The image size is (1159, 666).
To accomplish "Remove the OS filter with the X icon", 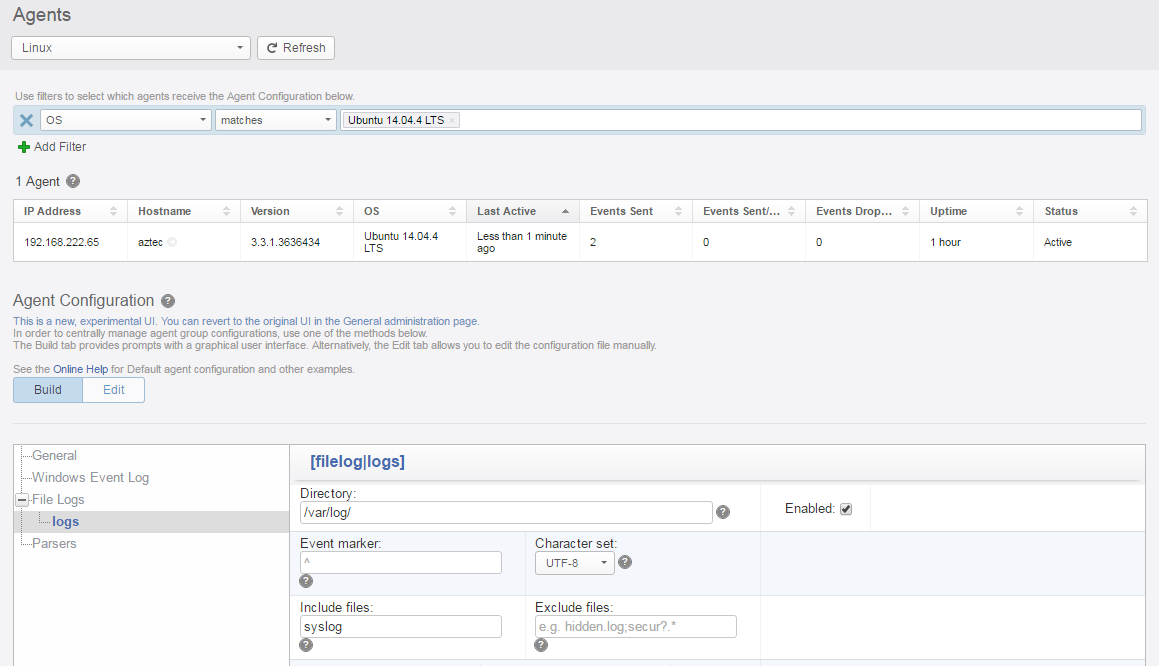I will (x=27, y=120).
